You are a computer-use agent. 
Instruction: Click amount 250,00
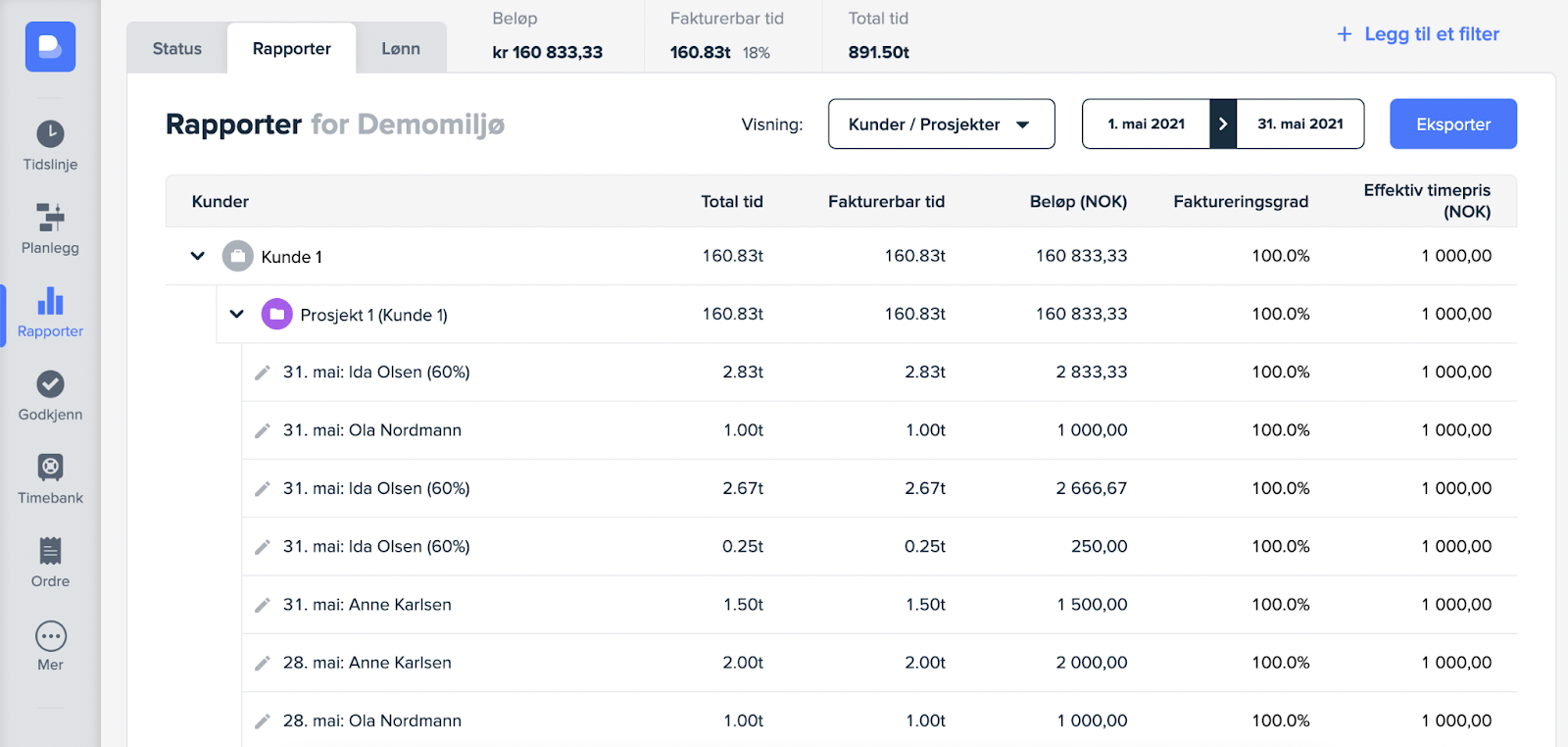(x=1100, y=546)
